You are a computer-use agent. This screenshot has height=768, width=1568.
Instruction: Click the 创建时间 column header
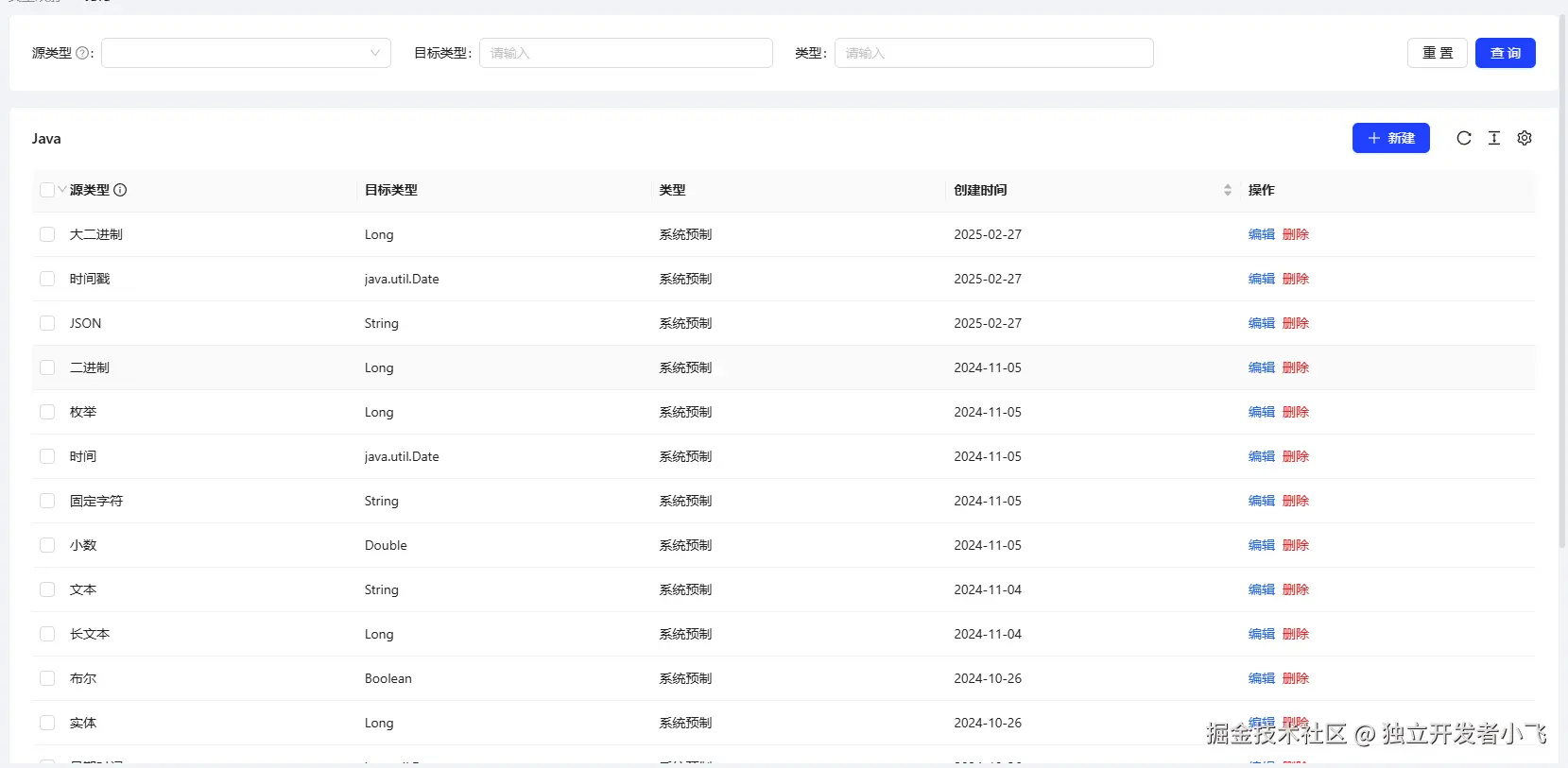[980, 190]
